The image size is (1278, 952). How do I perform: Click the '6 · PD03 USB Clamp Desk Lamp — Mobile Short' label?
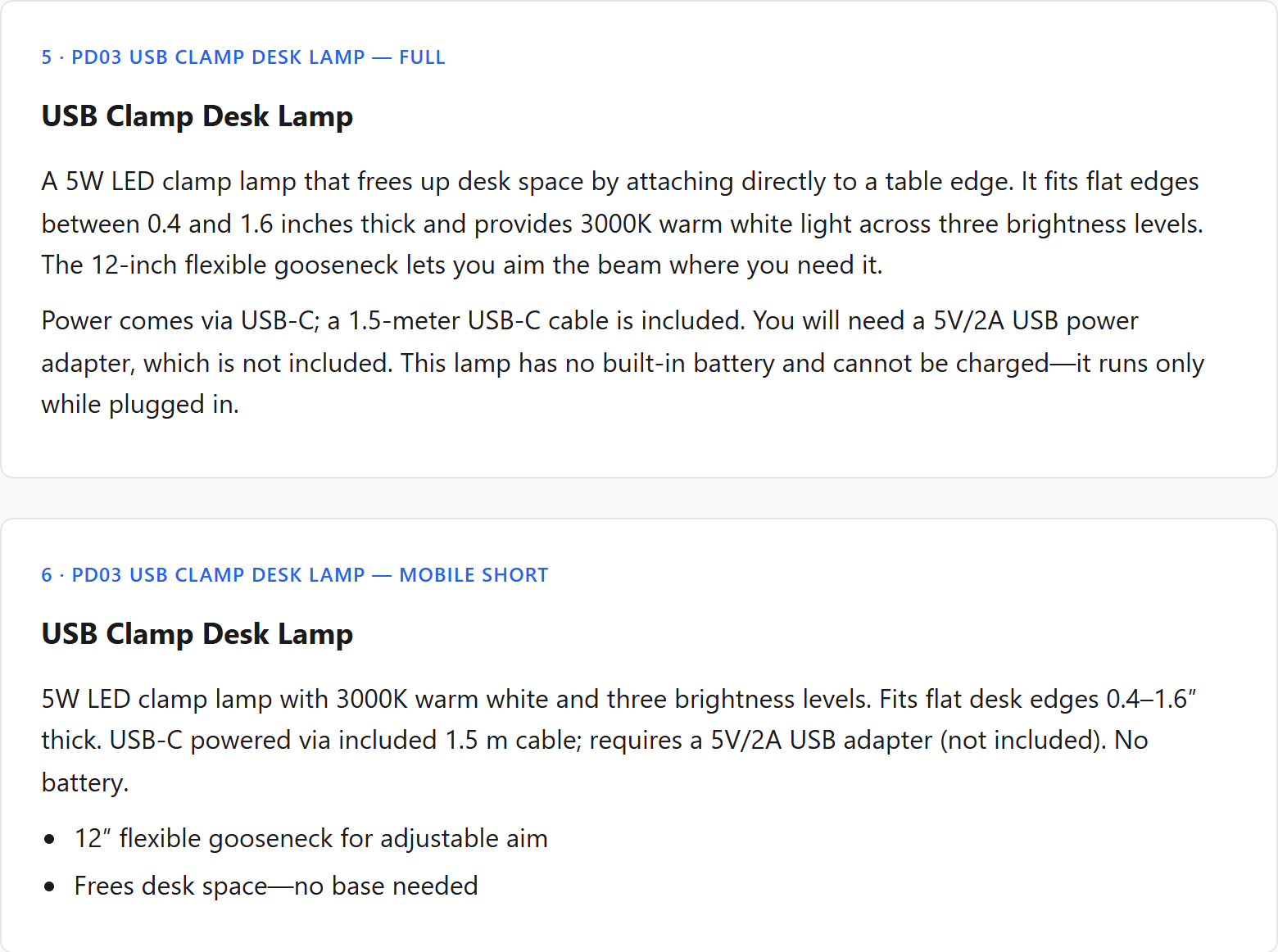tap(295, 575)
